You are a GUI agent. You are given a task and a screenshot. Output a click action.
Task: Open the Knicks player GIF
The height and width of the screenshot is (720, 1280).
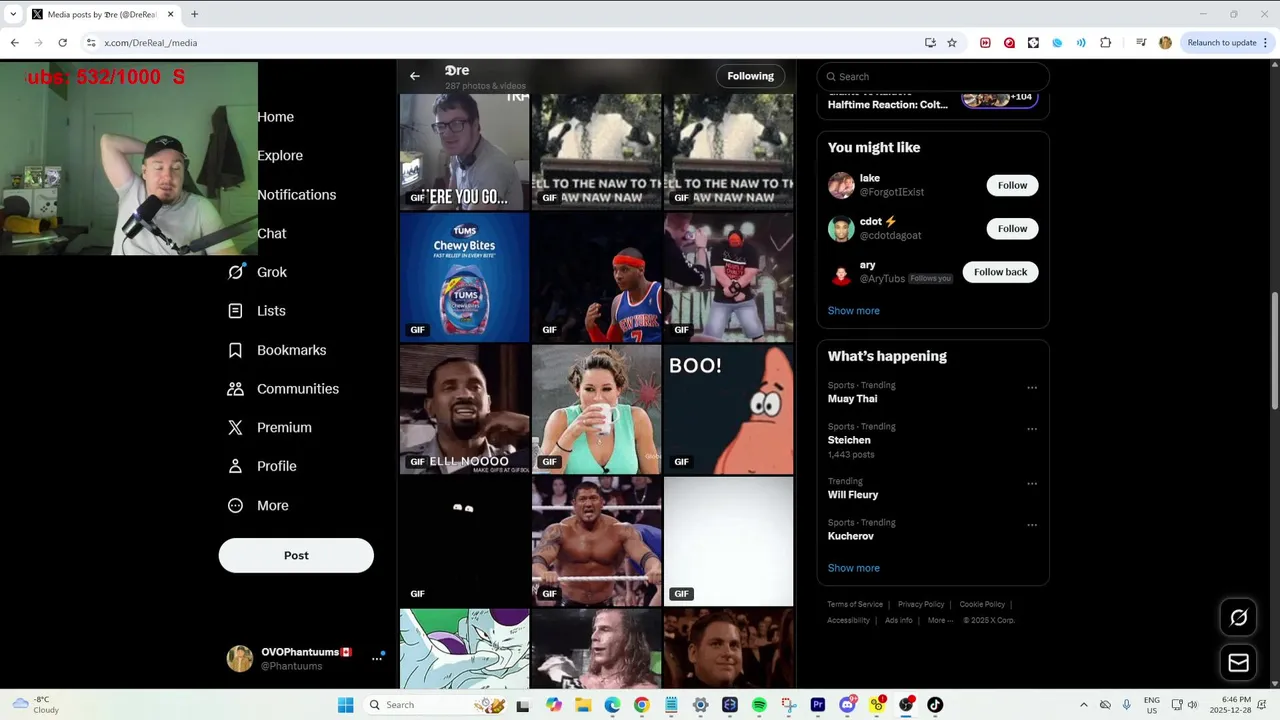pyautogui.click(x=596, y=277)
